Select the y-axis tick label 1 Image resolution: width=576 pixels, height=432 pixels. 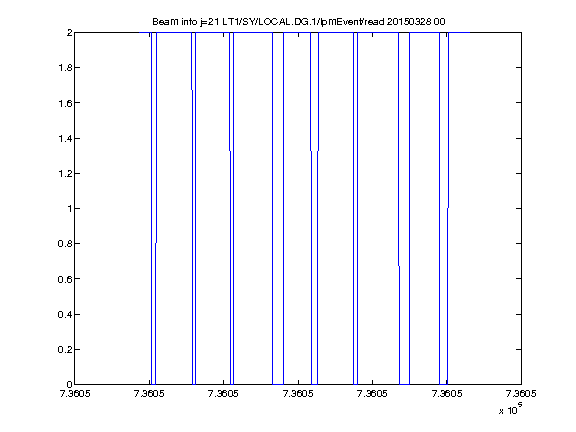pyautogui.click(x=70, y=208)
